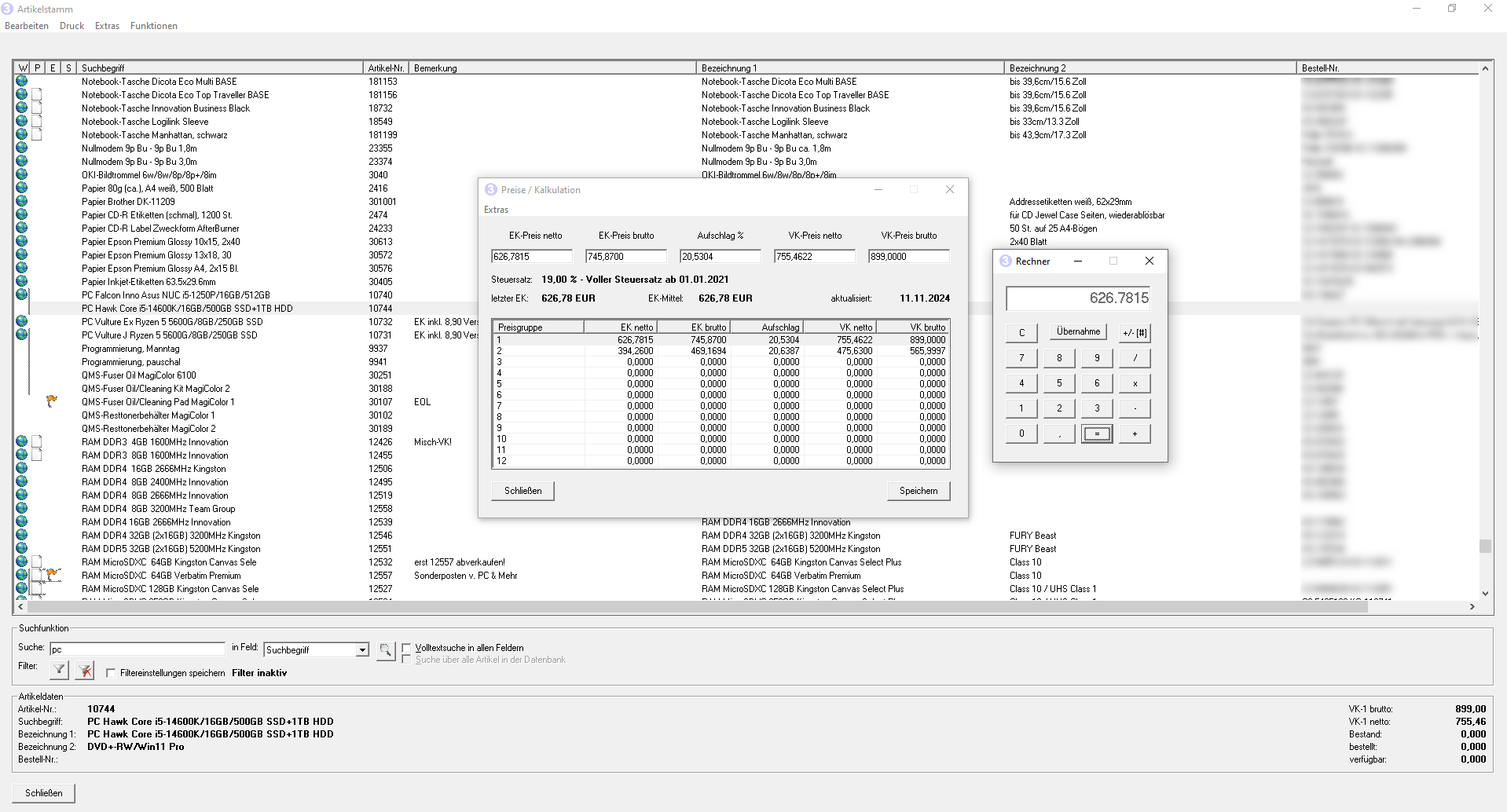
Task: Apply the filter funnel icon
Action: 59,670
